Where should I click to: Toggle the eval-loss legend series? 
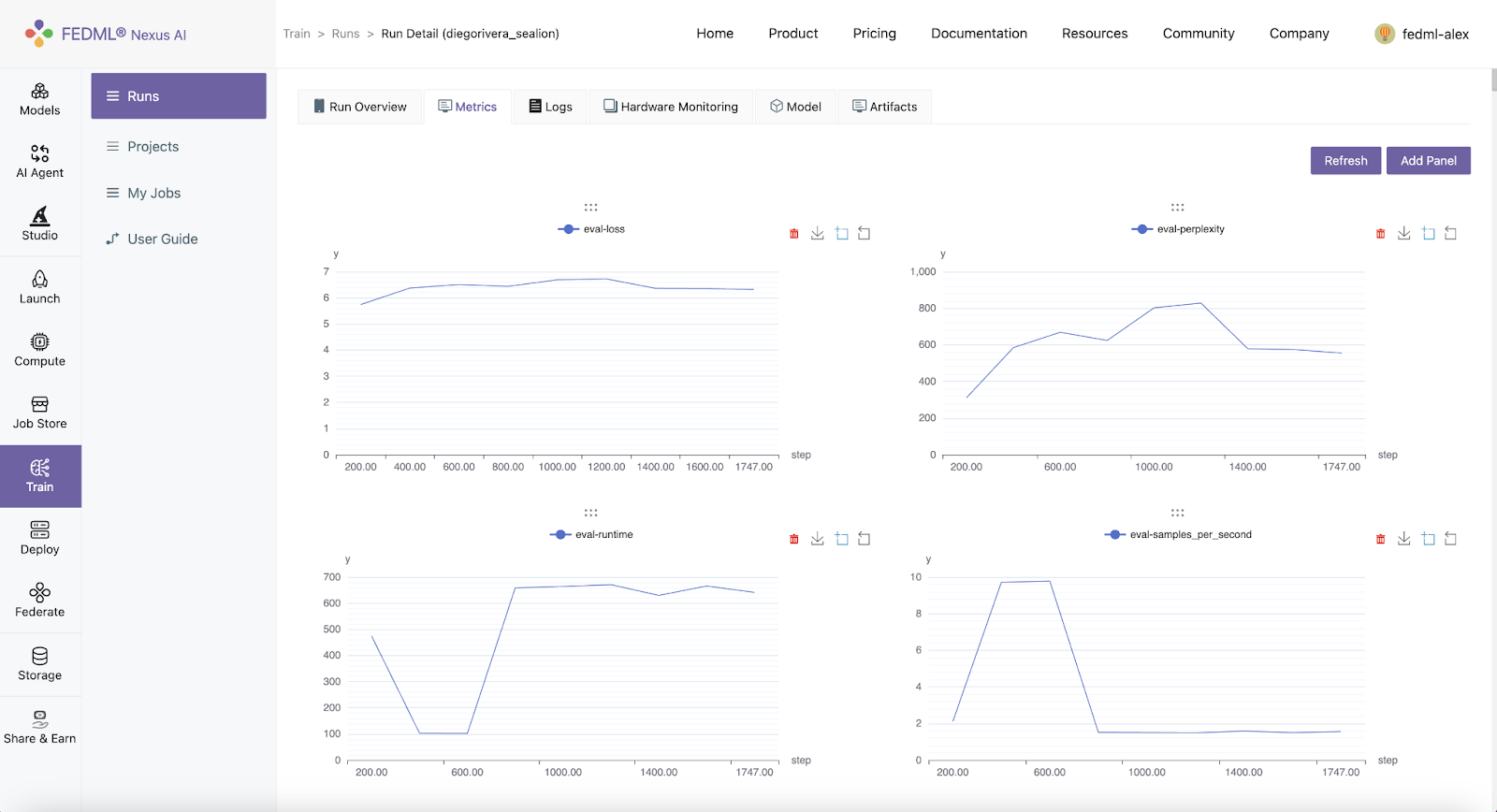[x=591, y=229]
